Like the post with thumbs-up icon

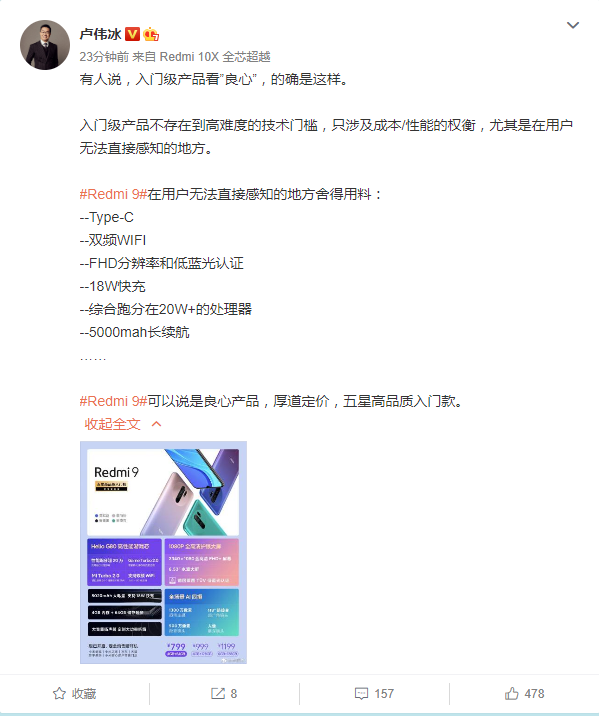point(511,694)
